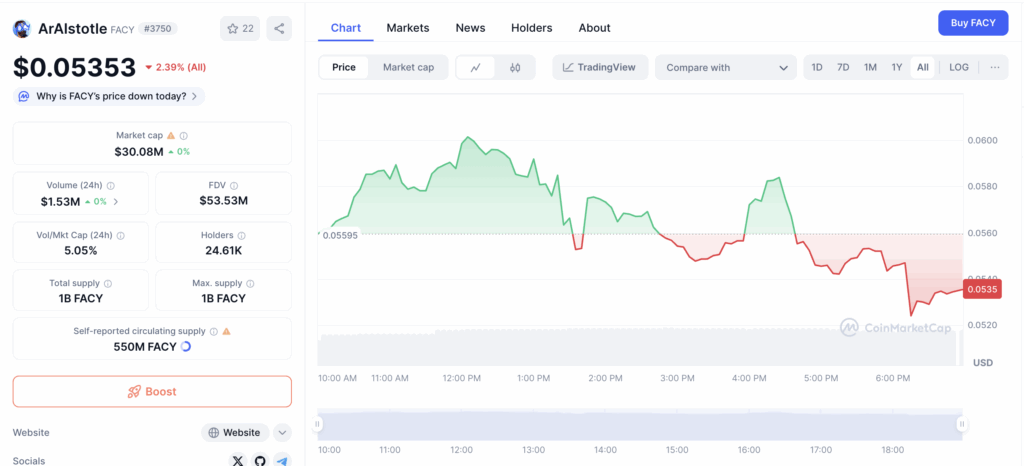Open the Telegram social icon
The height and width of the screenshot is (466, 1024).
coord(282,460)
